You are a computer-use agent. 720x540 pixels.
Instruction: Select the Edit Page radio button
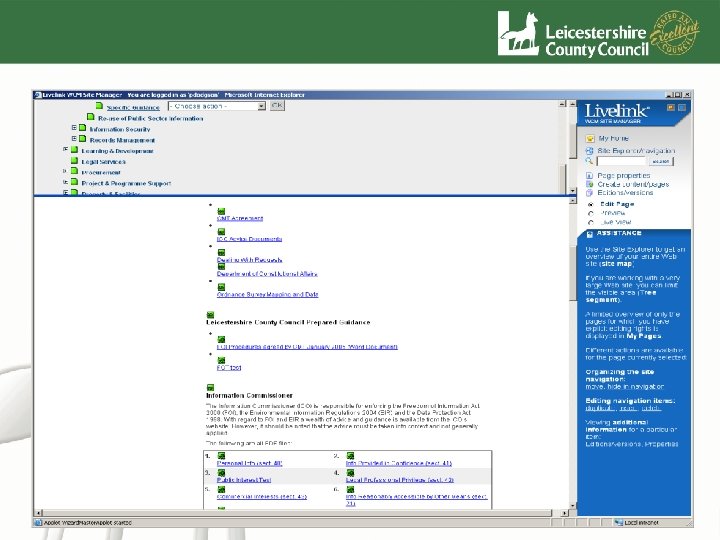coord(591,204)
